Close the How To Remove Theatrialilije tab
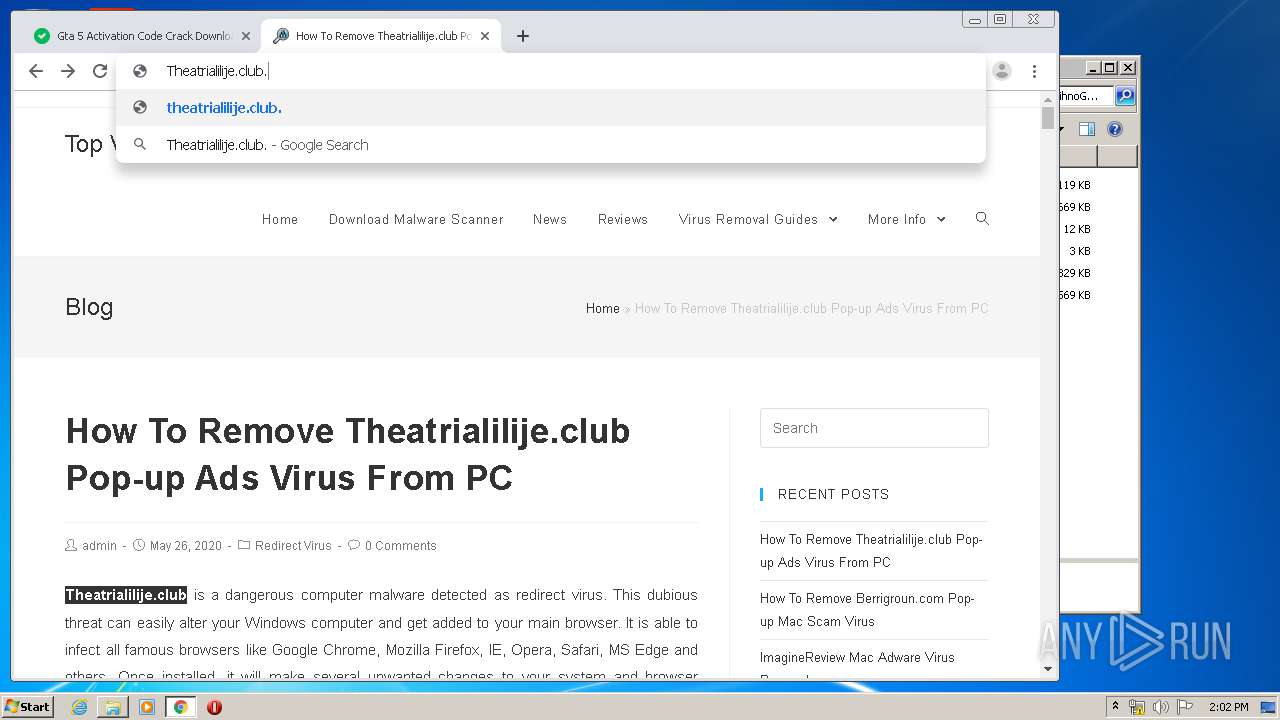Image resolution: width=1280 pixels, height=720 pixels. 485,36
